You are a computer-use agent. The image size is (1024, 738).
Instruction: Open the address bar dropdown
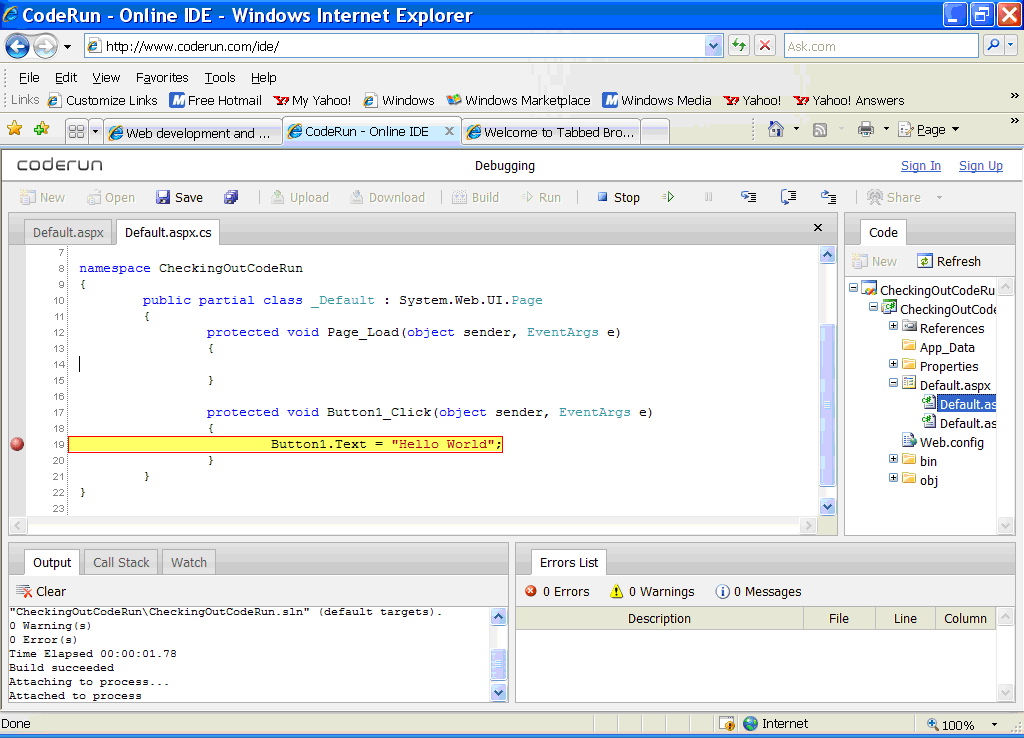713,46
